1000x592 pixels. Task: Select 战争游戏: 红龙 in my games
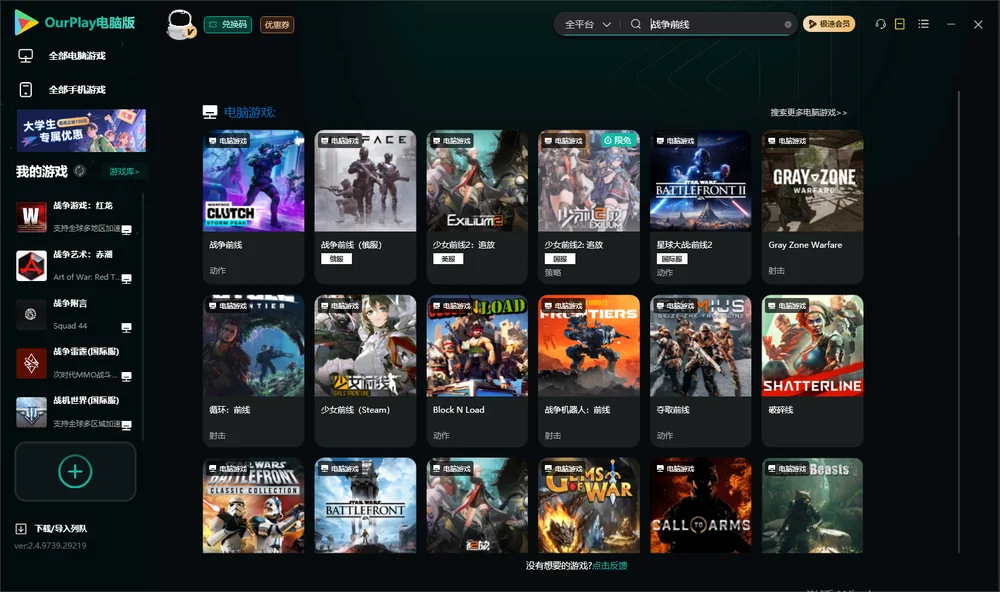pyautogui.click(x=75, y=217)
